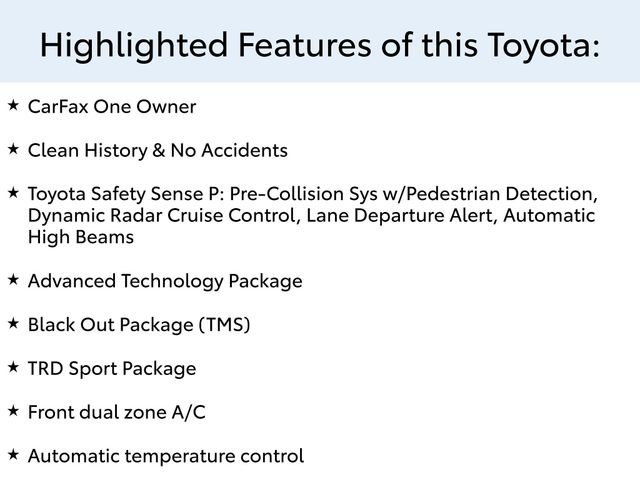
Task: Select the Black Out Package (TMS) item
Action: [139, 325]
